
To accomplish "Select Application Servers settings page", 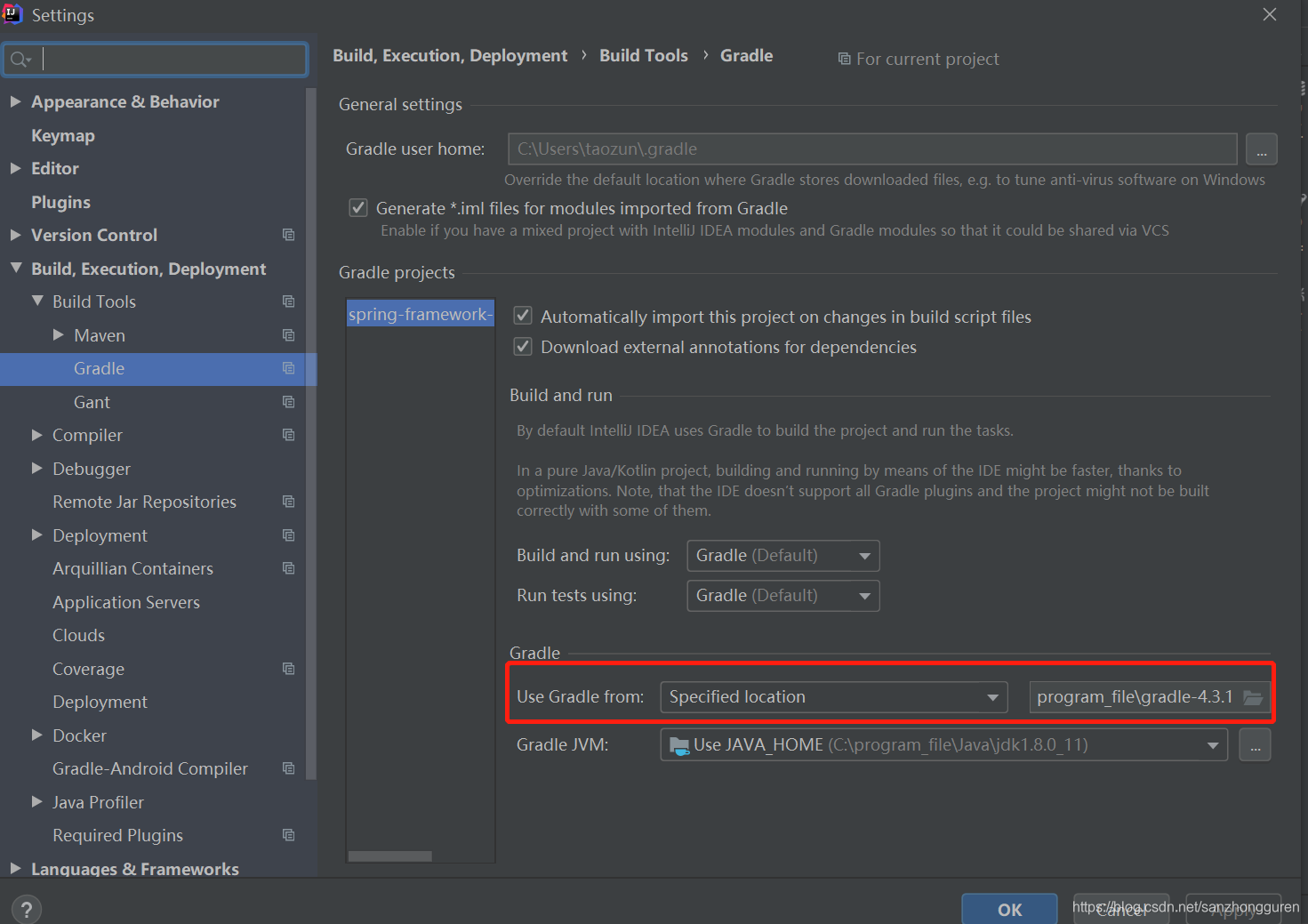I will click(126, 602).
